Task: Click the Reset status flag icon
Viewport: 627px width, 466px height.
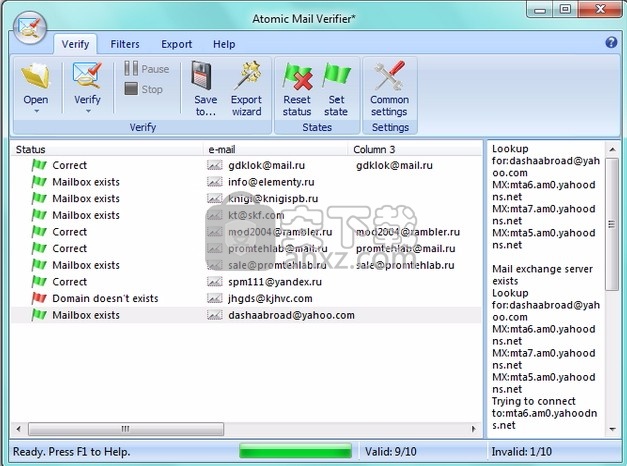Action: coord(298,76)
